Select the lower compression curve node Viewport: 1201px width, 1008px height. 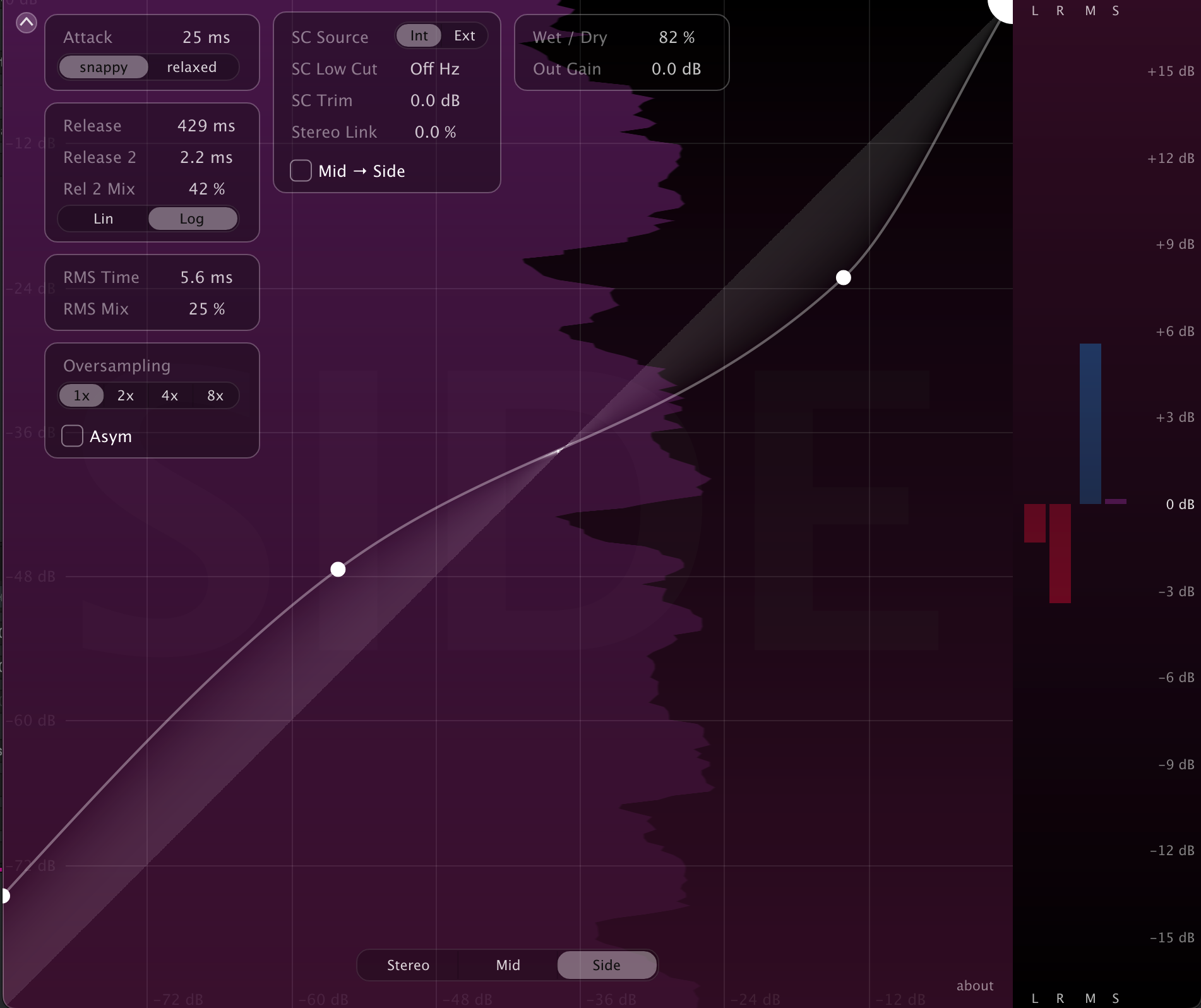338,569
